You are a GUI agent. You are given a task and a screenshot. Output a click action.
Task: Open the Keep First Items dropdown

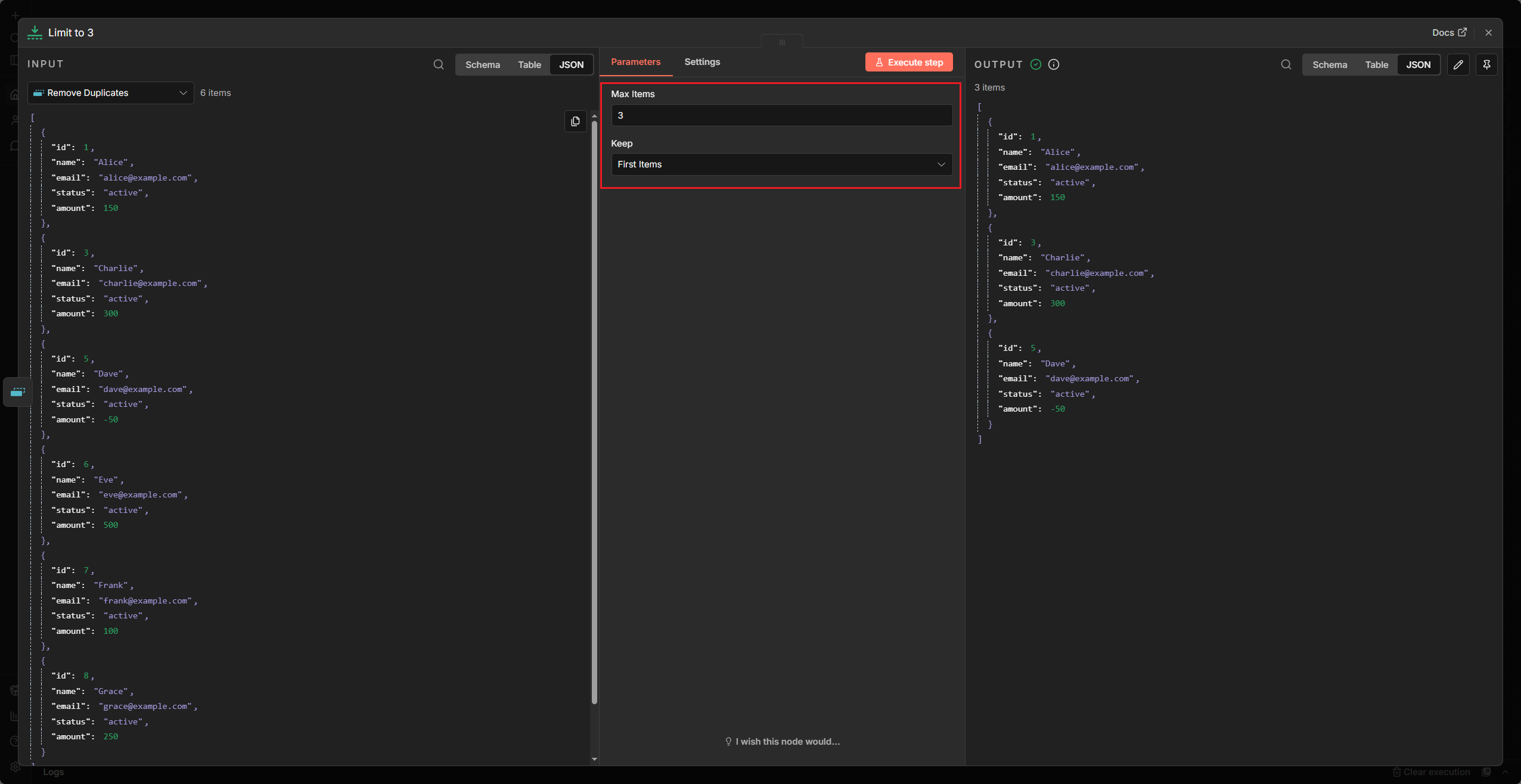click(781, 164)
